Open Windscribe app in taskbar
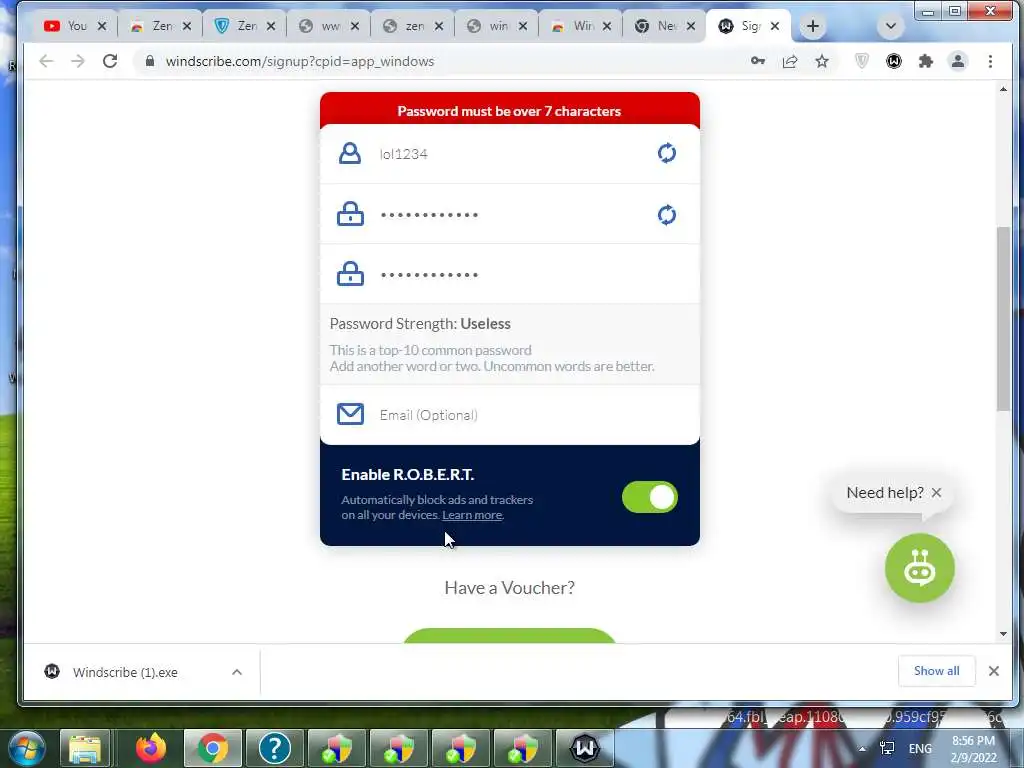 click(x=584, y=748)
